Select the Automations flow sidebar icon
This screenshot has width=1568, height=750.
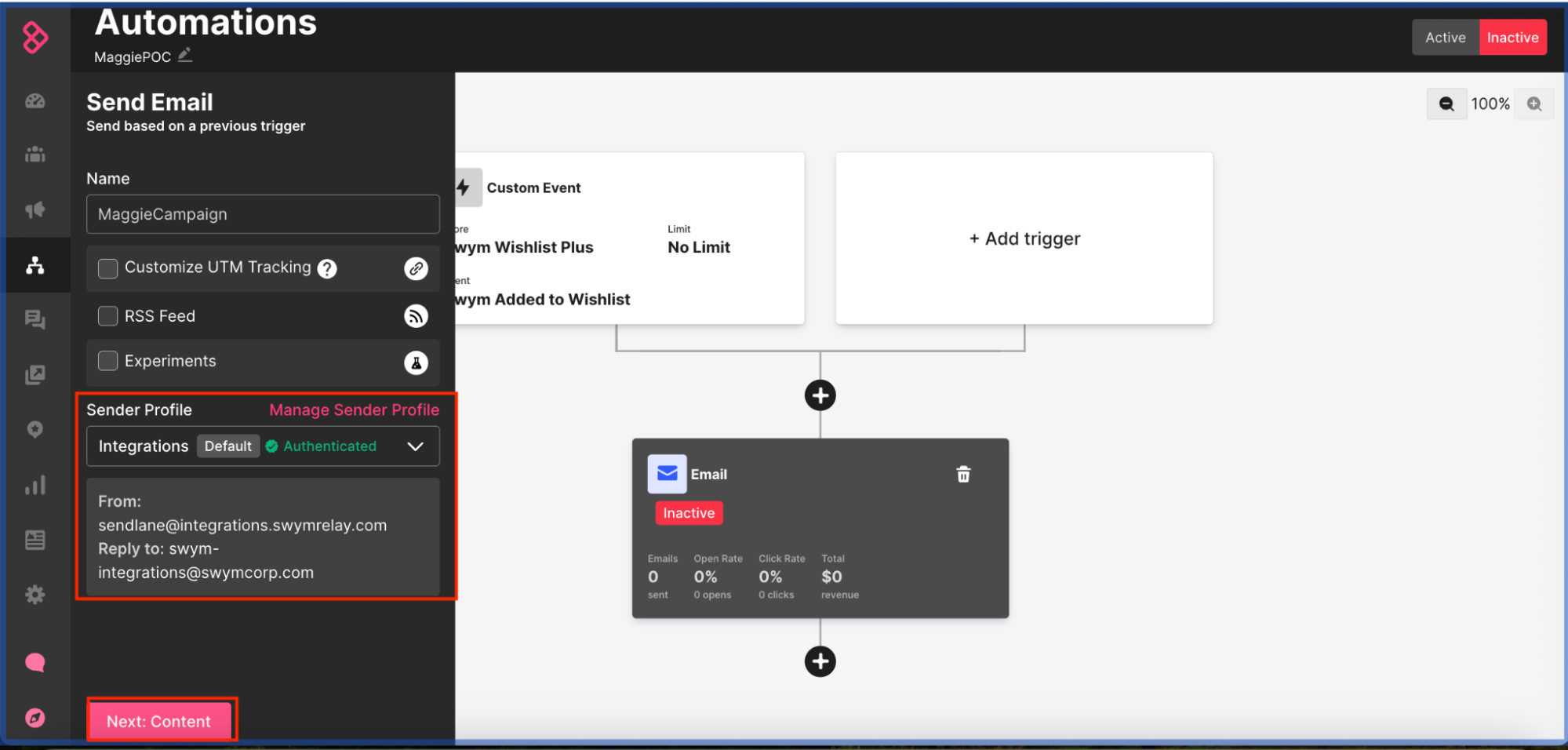[35, 265]
